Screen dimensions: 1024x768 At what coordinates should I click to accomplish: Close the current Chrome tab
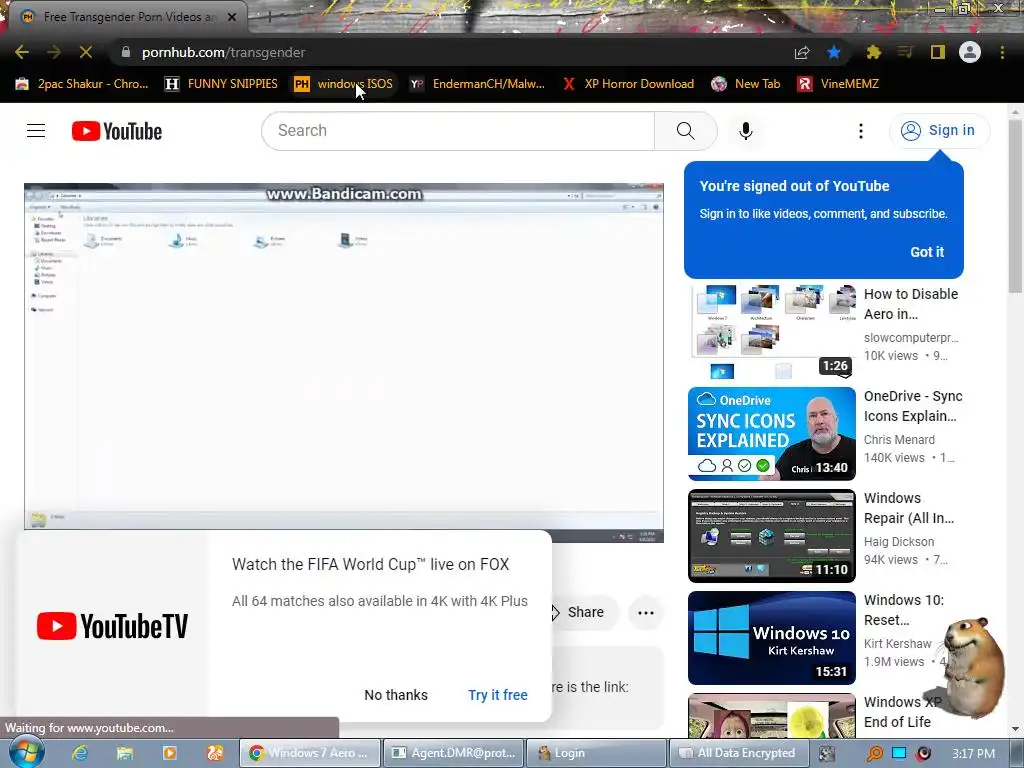tap(232, 17)
